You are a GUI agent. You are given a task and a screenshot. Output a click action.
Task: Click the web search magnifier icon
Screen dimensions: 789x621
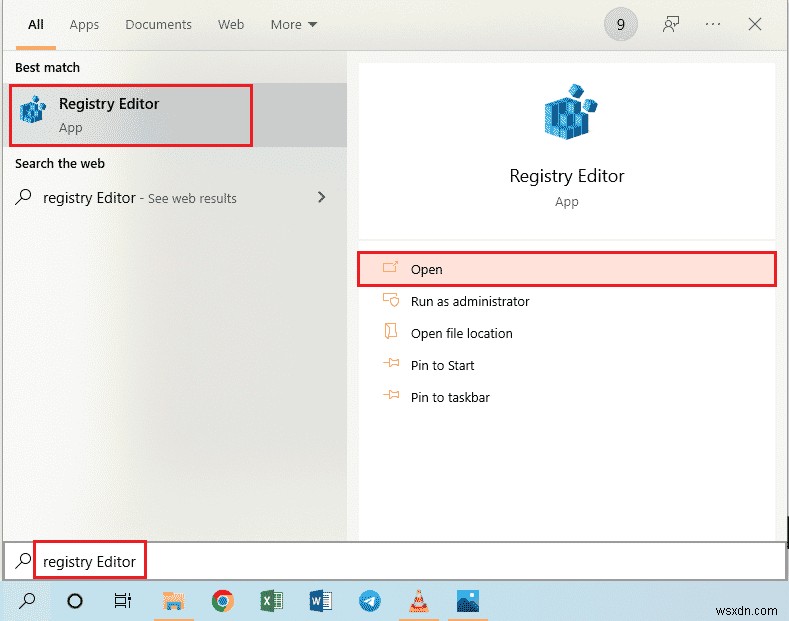(23, 197)
